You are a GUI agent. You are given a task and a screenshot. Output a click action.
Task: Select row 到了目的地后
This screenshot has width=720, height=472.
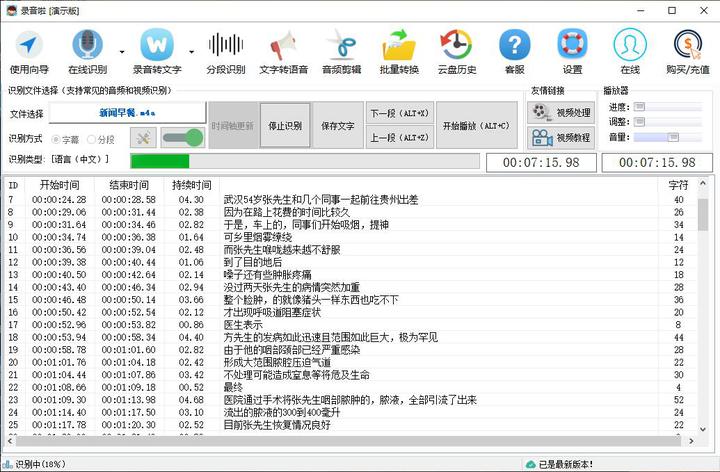pyautogui.click(x=352, y=262)
